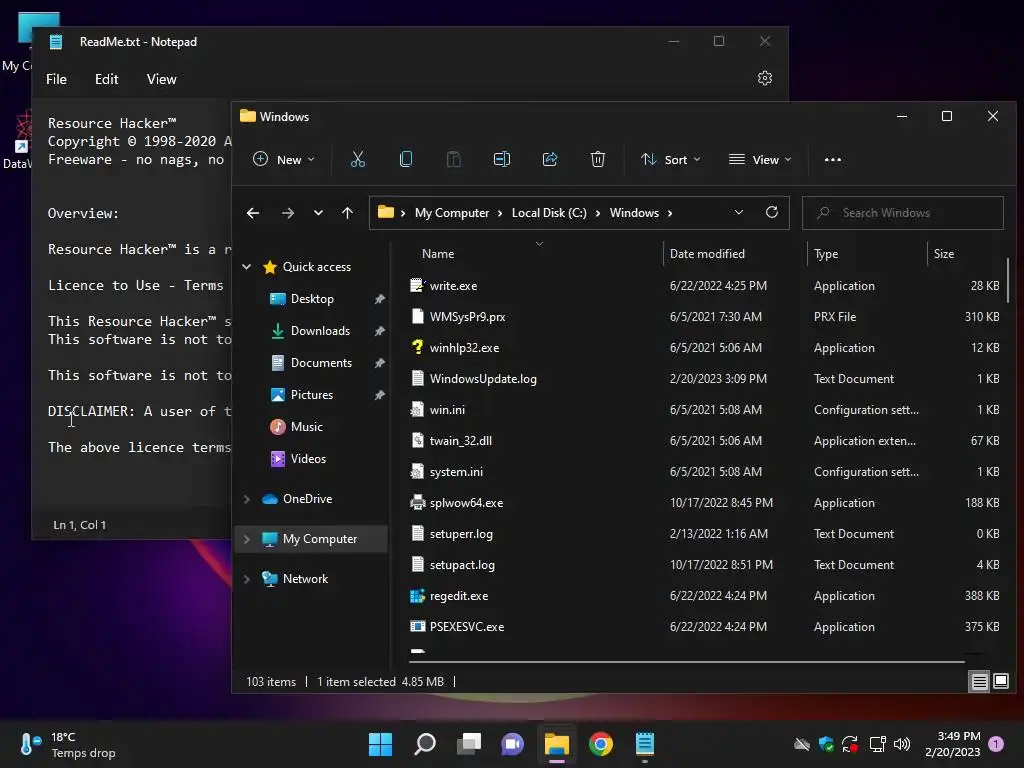This screenshot has width=1024, height=768.
Task: Expand the Network tree node
Action: tap(247, 579)
